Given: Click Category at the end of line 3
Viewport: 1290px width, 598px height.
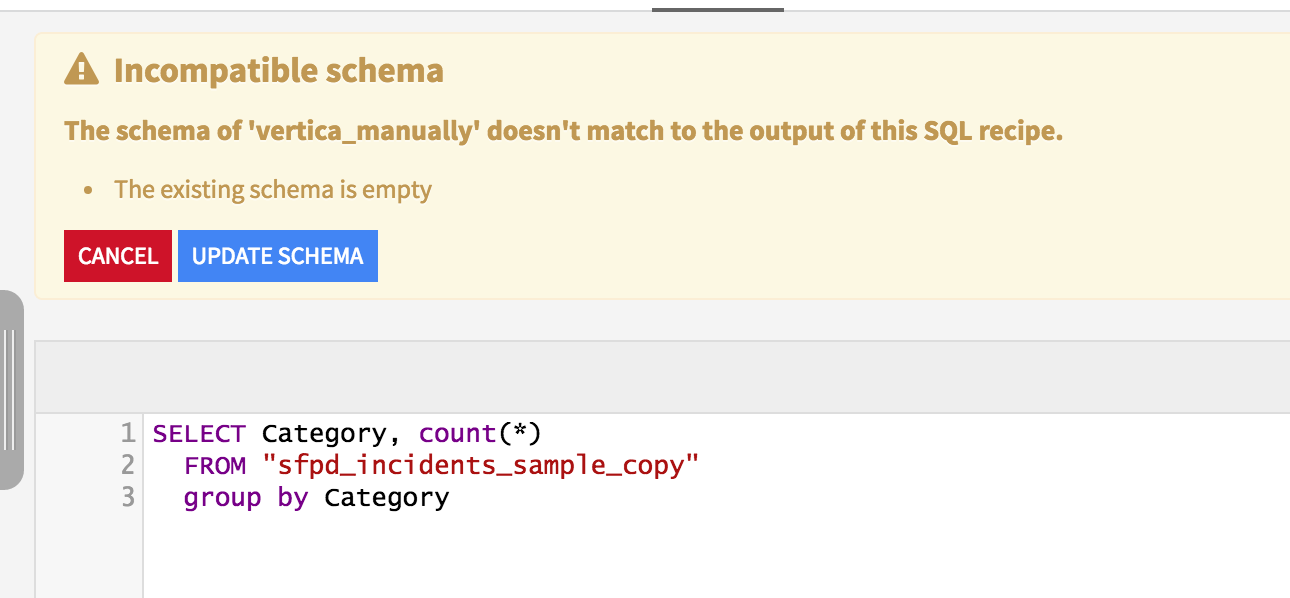Looking at the screenshot, I should [387, 498].
